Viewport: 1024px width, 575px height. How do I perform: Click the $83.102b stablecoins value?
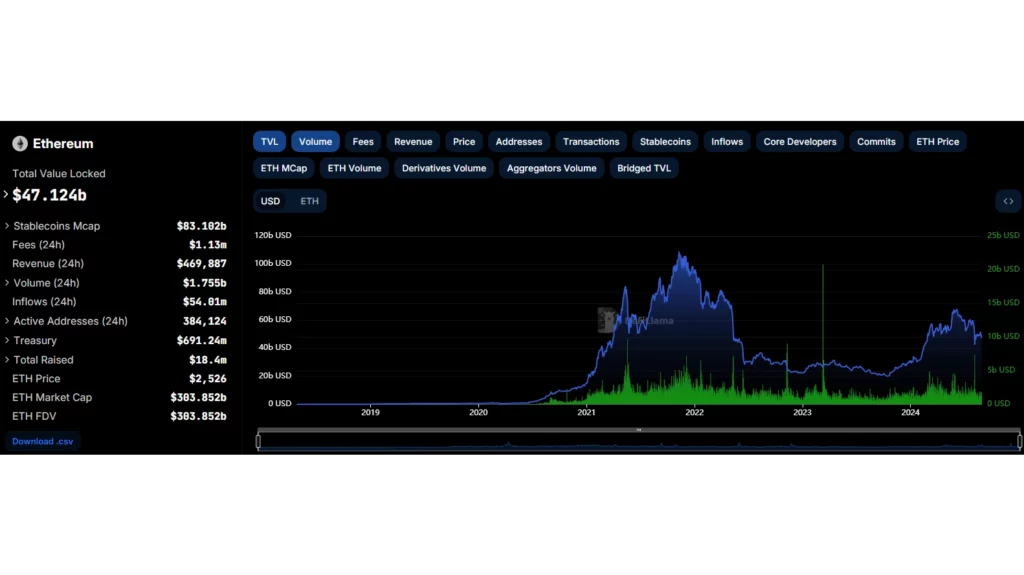pyautogui.click(x=201, y=226)
